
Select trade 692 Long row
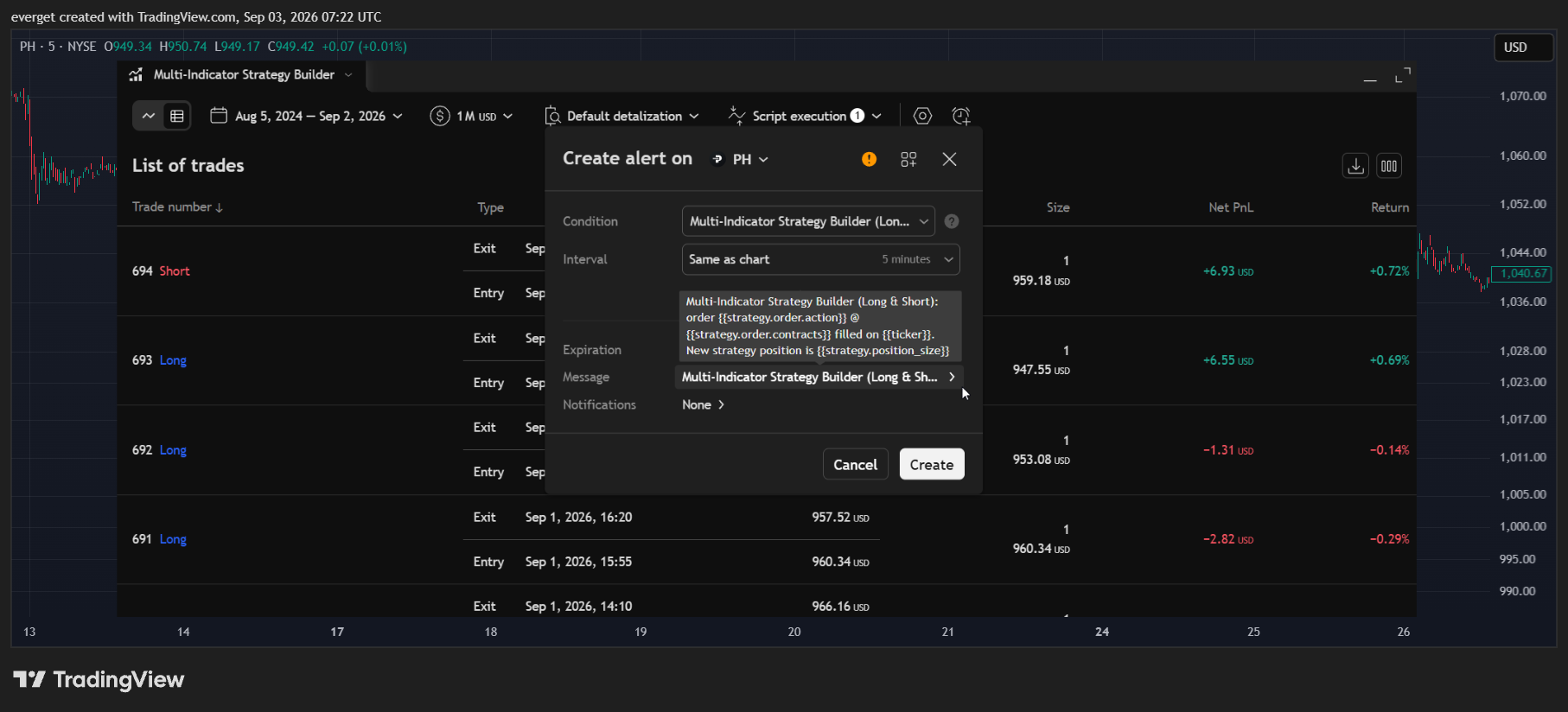click(766, 450)
